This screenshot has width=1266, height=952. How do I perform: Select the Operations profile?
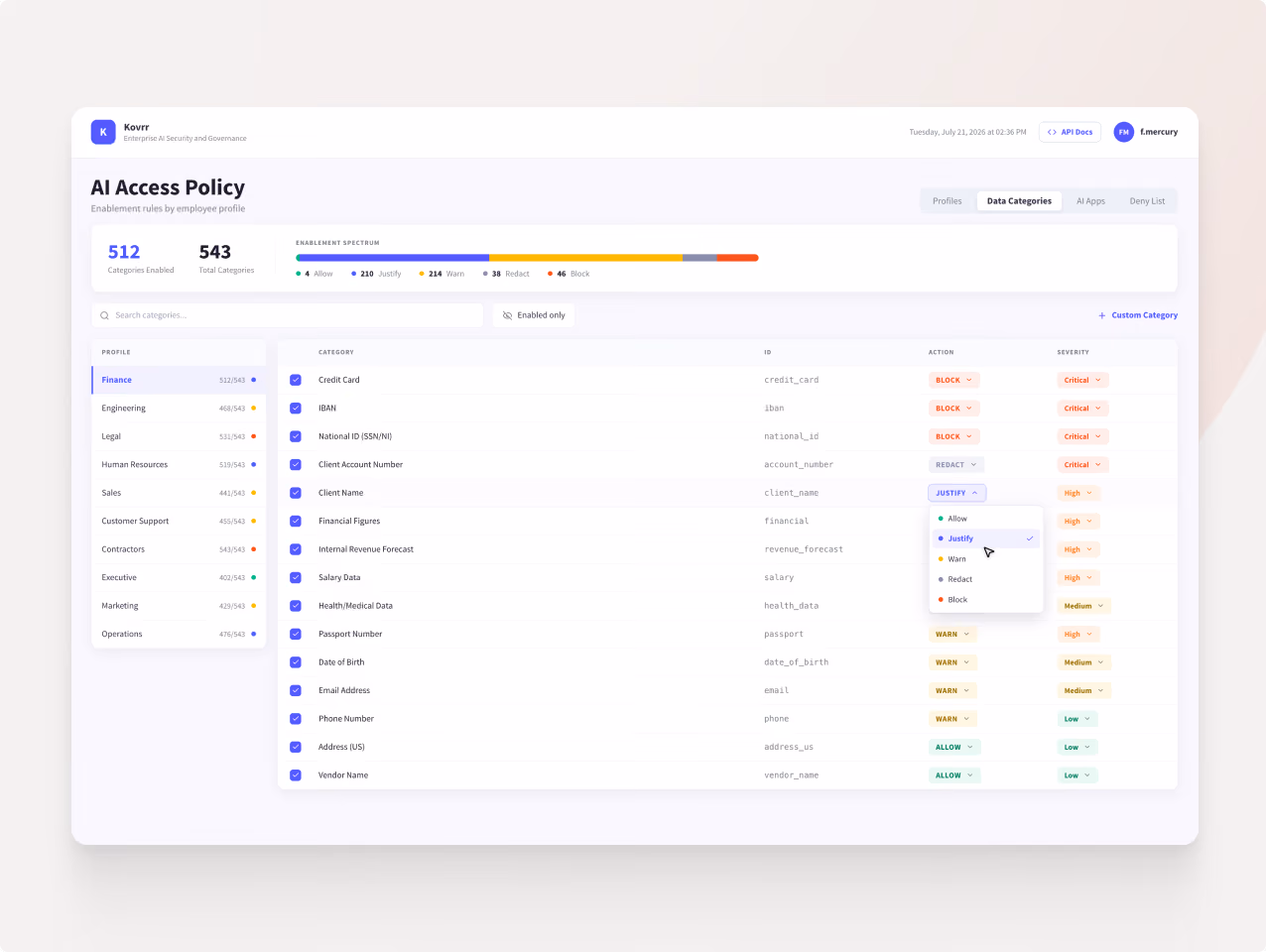click(179, 634)
